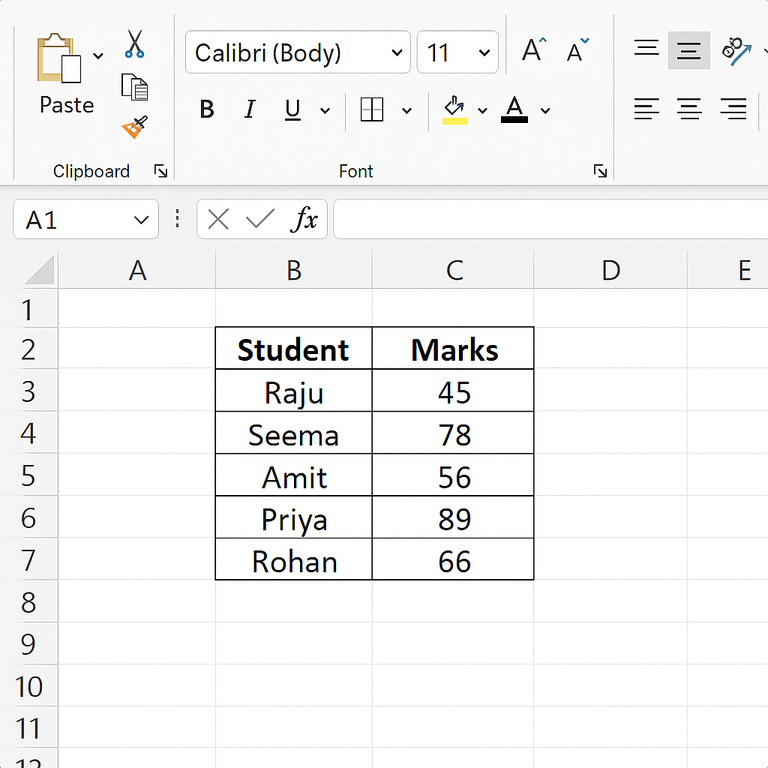Select column D header

611,270
